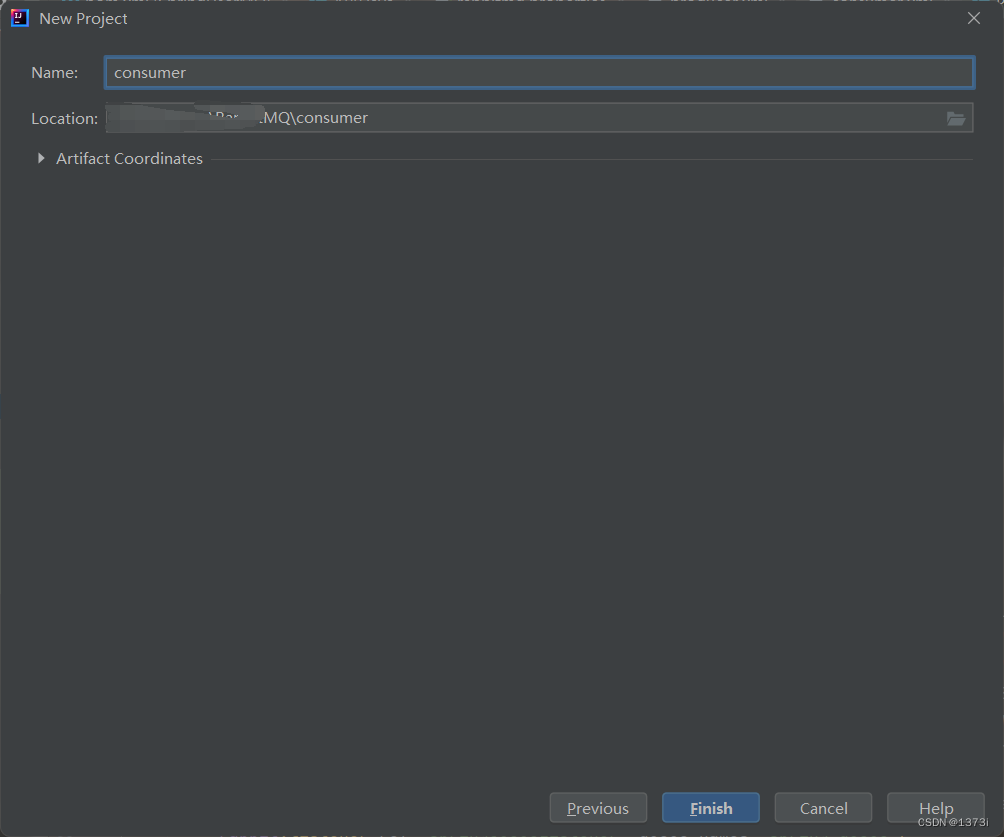The width and height of the screenshot is (1004, 837).
Task: Click Finish to create the project
Action: (x=711, y=808)
